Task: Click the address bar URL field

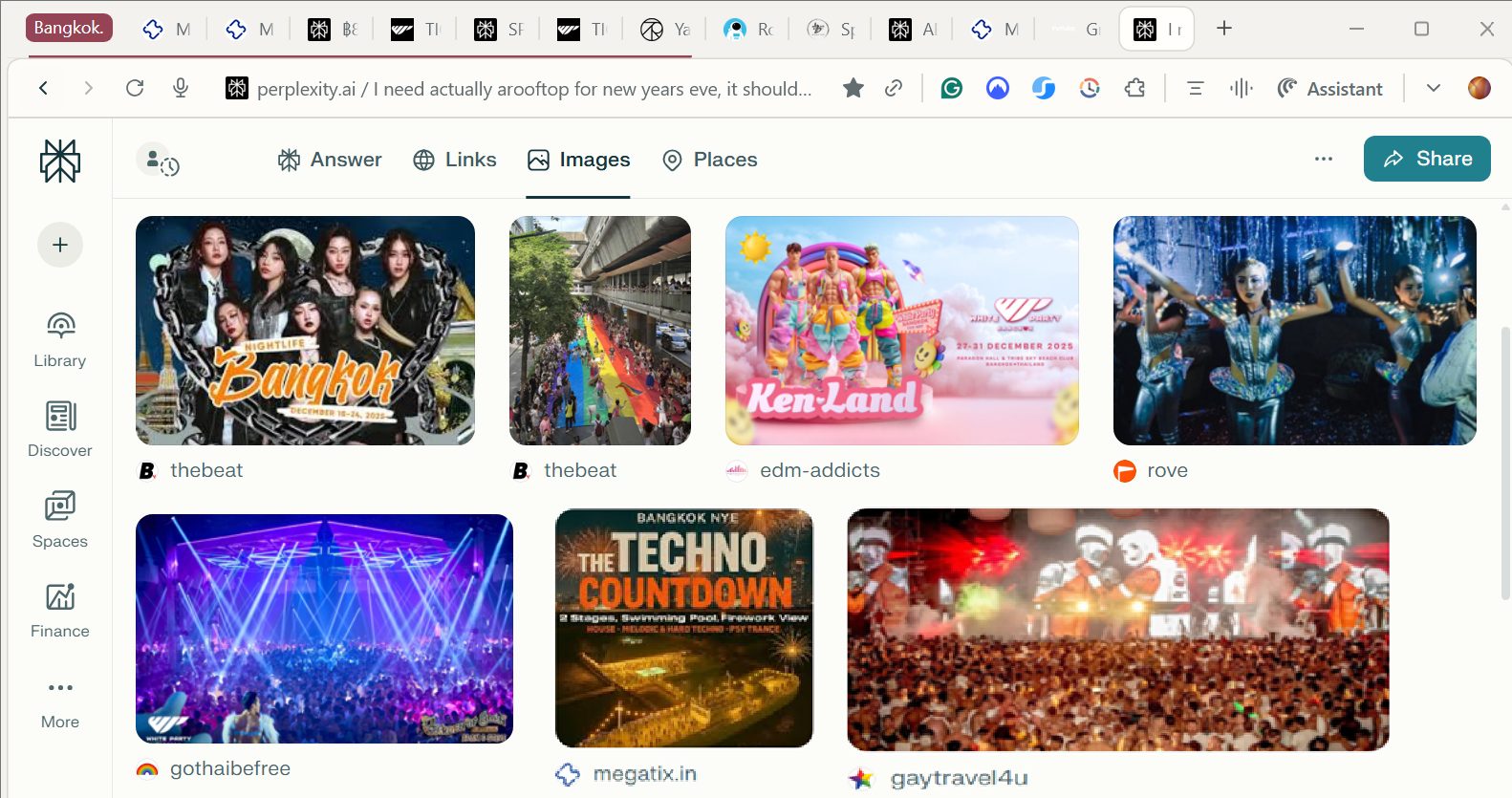Action: click(x=534, y=88)
